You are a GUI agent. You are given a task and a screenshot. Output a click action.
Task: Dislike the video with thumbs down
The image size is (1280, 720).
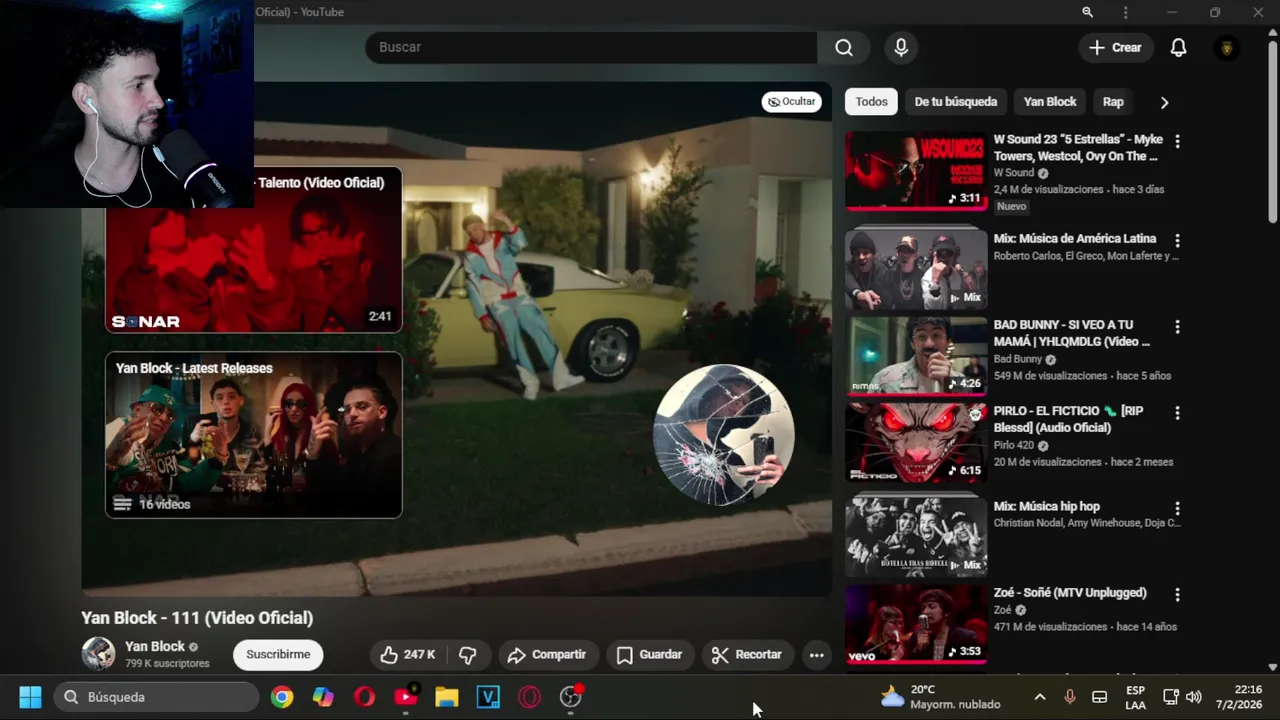tap(467, 655)
